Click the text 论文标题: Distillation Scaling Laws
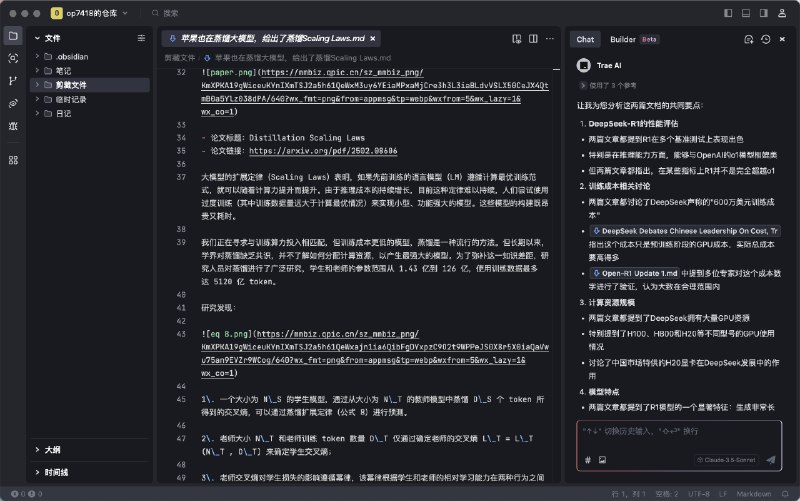Image resolution: width=800 pixels, height=501 pixels. pyautogui.click(x=288, y=138)
